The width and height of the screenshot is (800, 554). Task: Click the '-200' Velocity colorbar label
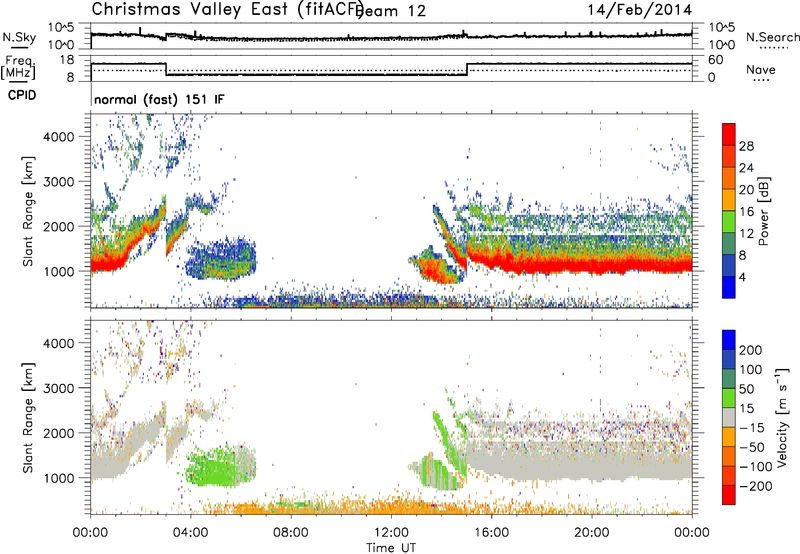(756, 486)
